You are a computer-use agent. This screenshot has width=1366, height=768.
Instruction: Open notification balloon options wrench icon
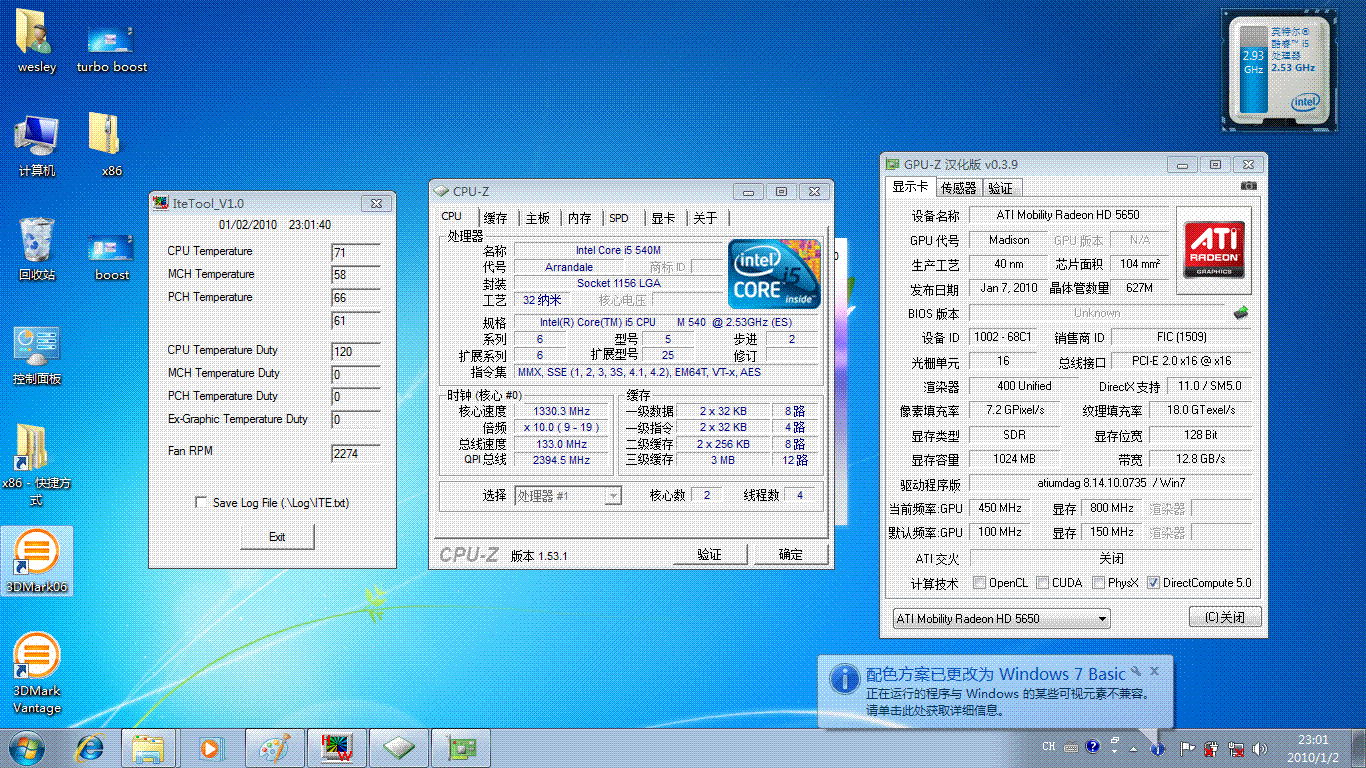click(1136, 671)
